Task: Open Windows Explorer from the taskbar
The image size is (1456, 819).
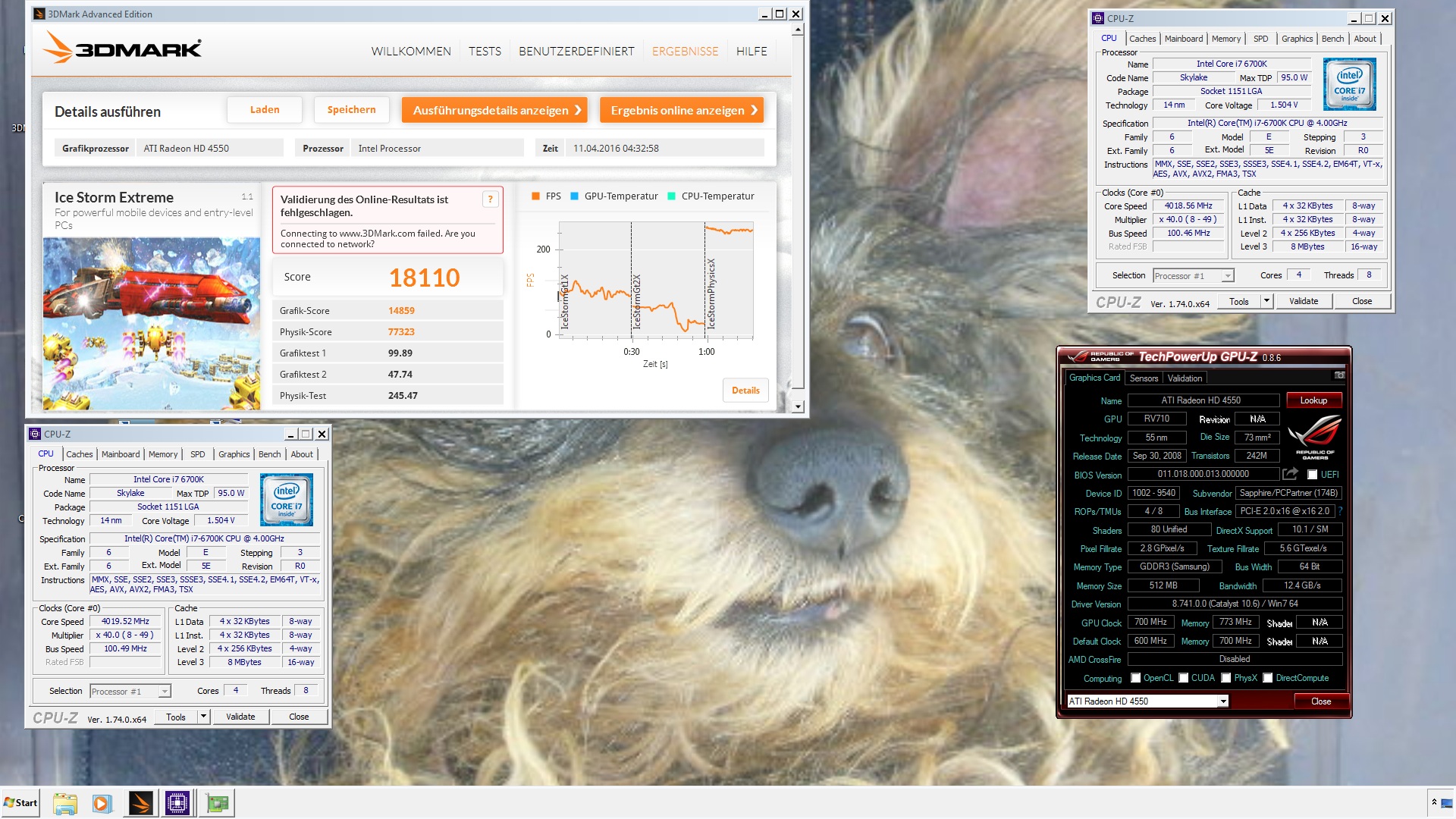Action: coord(65,803)
